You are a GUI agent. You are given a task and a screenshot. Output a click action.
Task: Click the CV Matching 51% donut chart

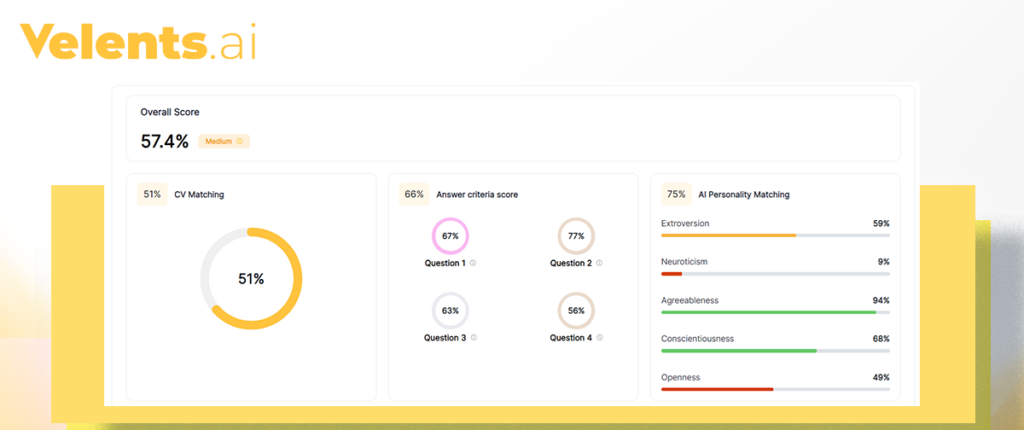tap(251, 279)
